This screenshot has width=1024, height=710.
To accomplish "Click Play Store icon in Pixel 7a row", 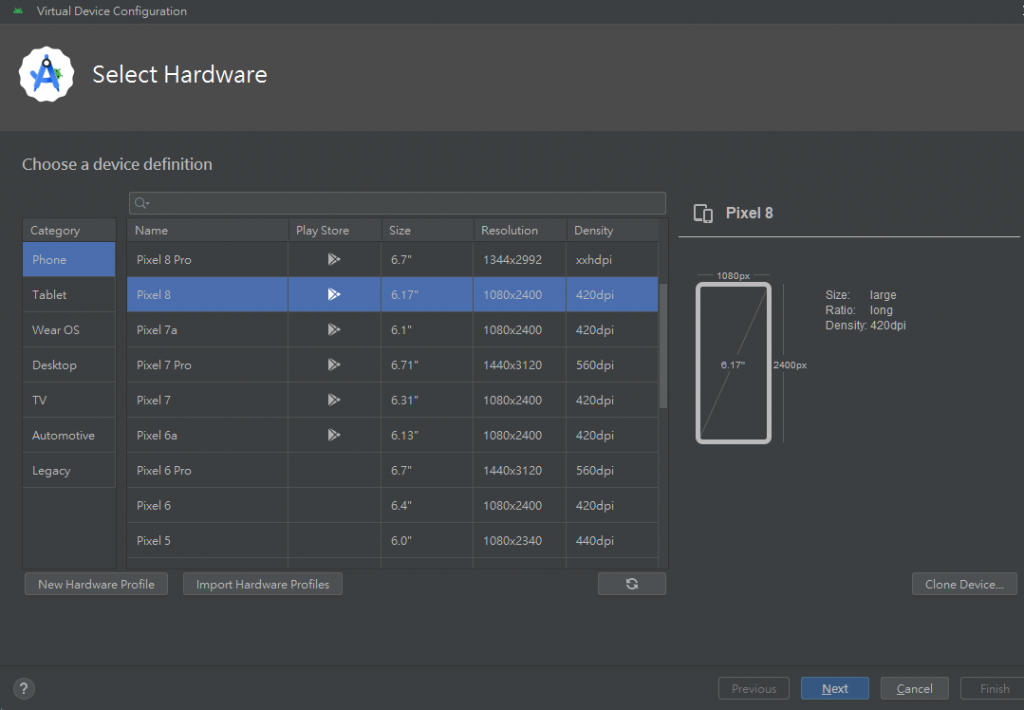I will [334, 330].
